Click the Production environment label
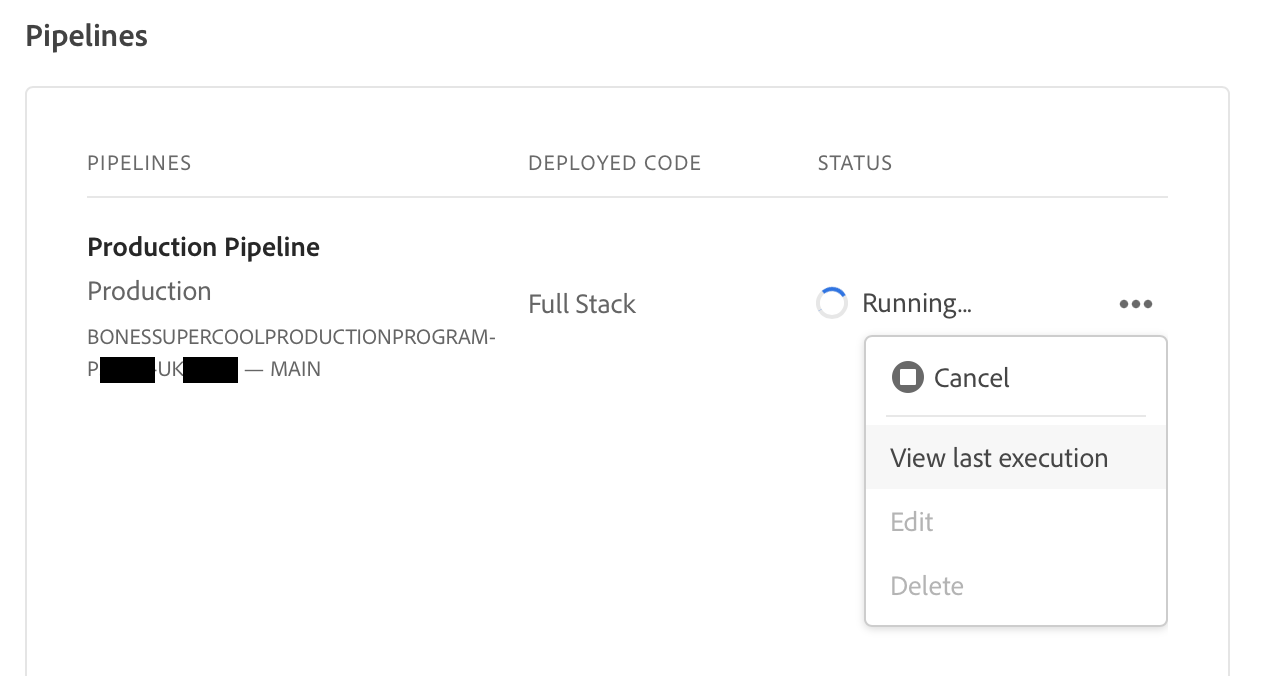 tap(149, 291)
